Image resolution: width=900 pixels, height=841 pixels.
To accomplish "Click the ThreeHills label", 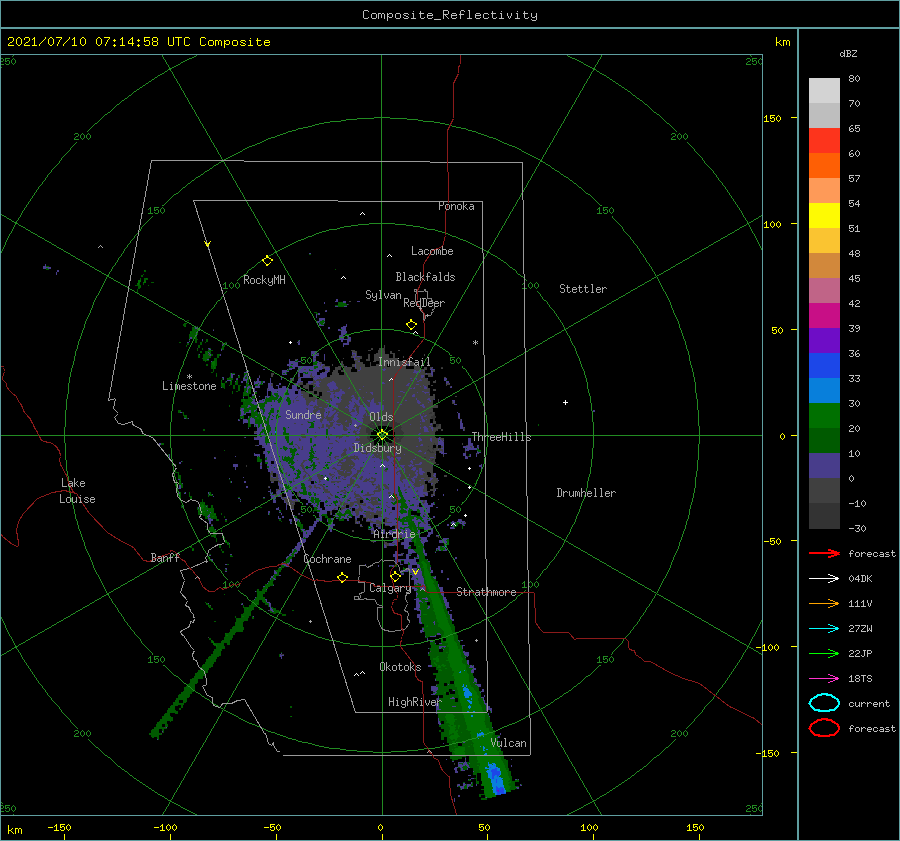I will (502, 437).
